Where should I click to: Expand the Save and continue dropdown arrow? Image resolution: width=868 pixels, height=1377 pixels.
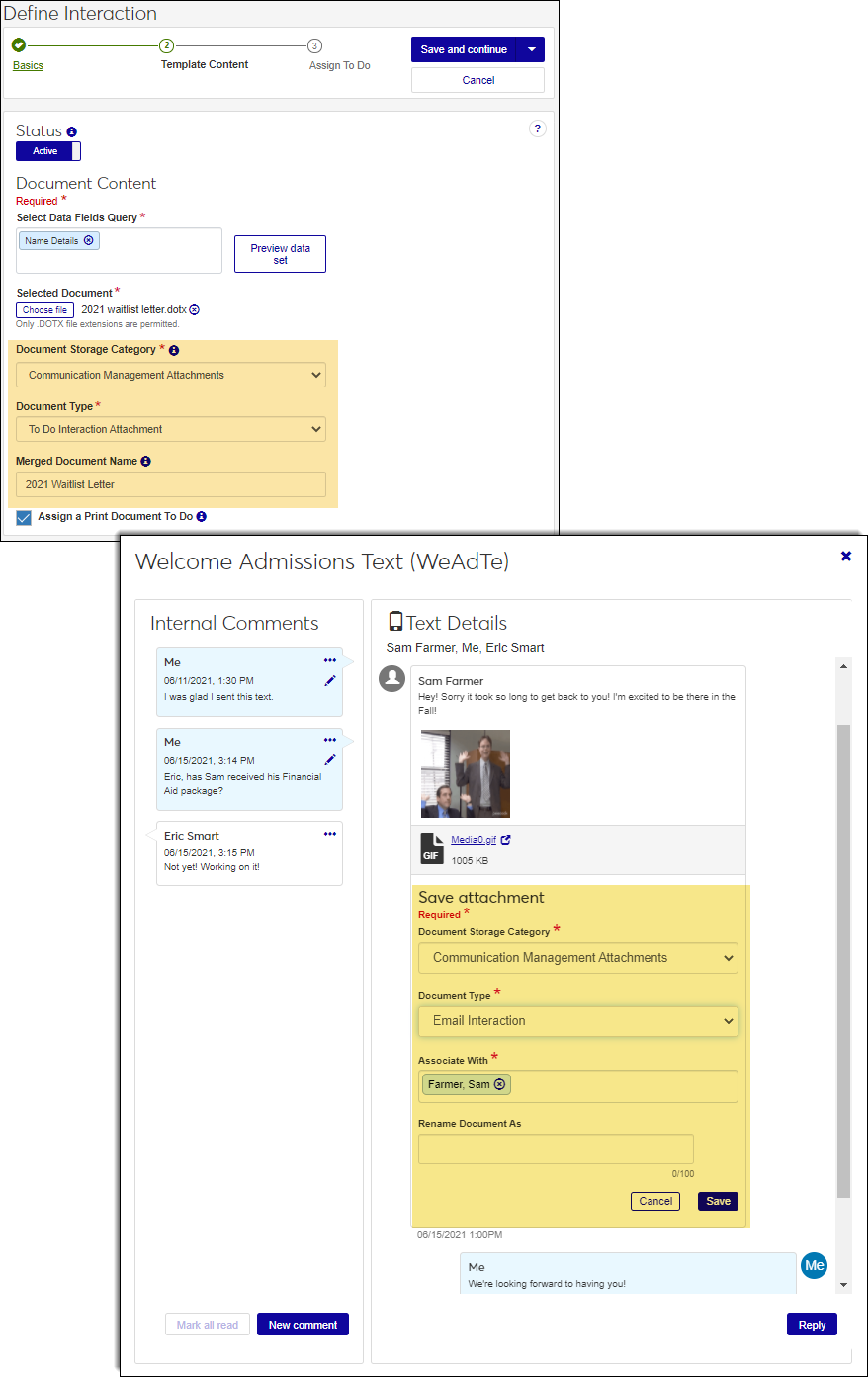(x=531, y=49)
